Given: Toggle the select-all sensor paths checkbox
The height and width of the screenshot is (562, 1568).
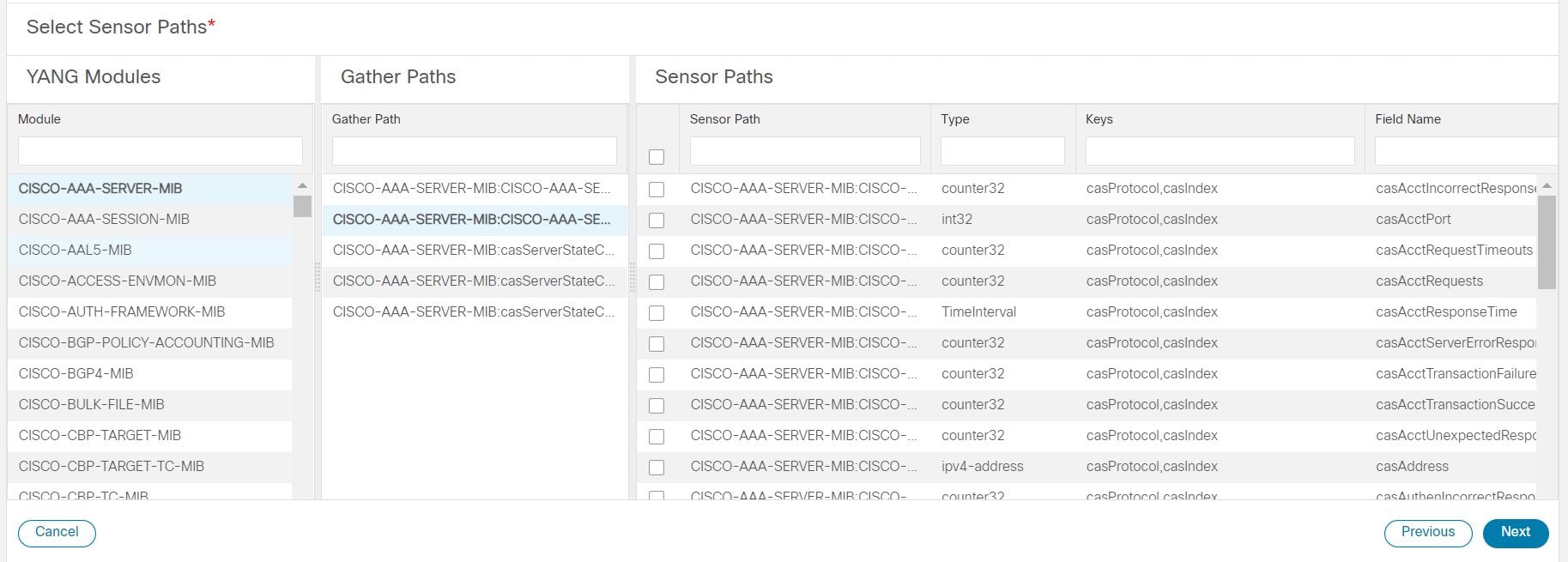Looking at the screenshot, I should 657,157.
